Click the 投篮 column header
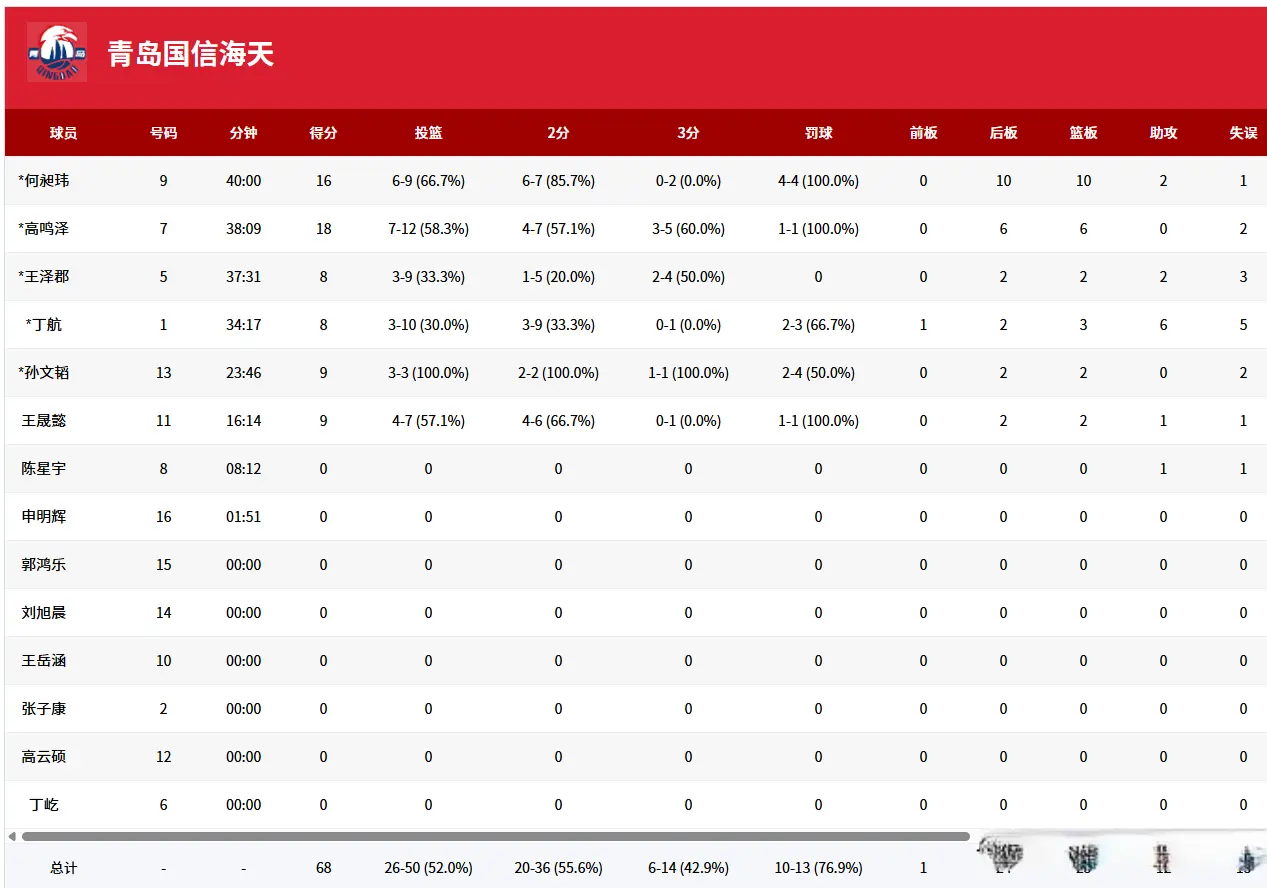This screenshot has width=1267, height=888. tap(428, 132)
